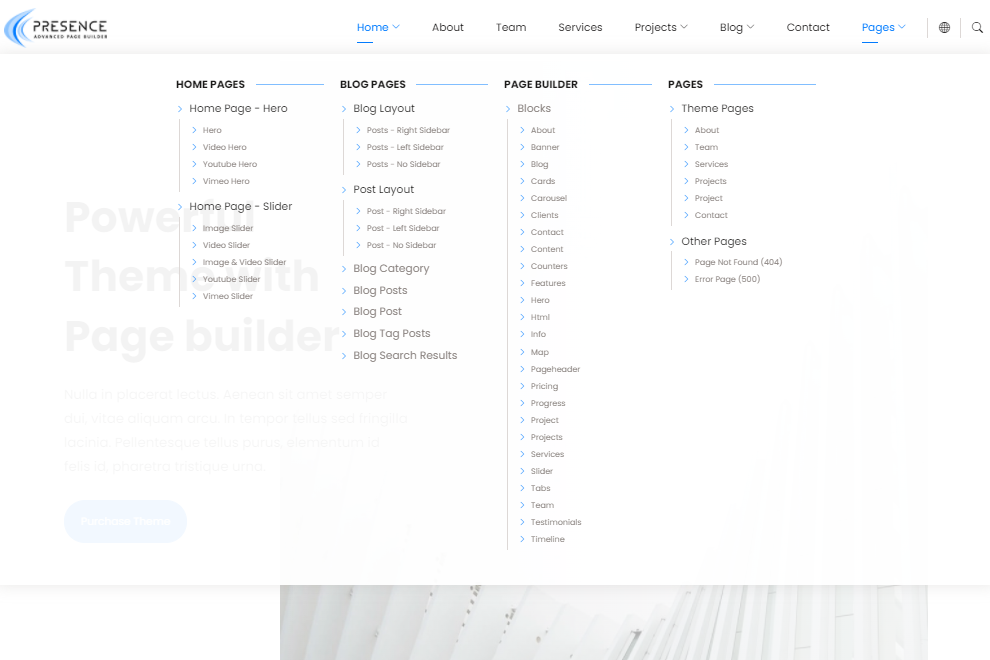Open the Pages dropdown menu
Screen dimensions: 990x660
(x=883, y=27)
